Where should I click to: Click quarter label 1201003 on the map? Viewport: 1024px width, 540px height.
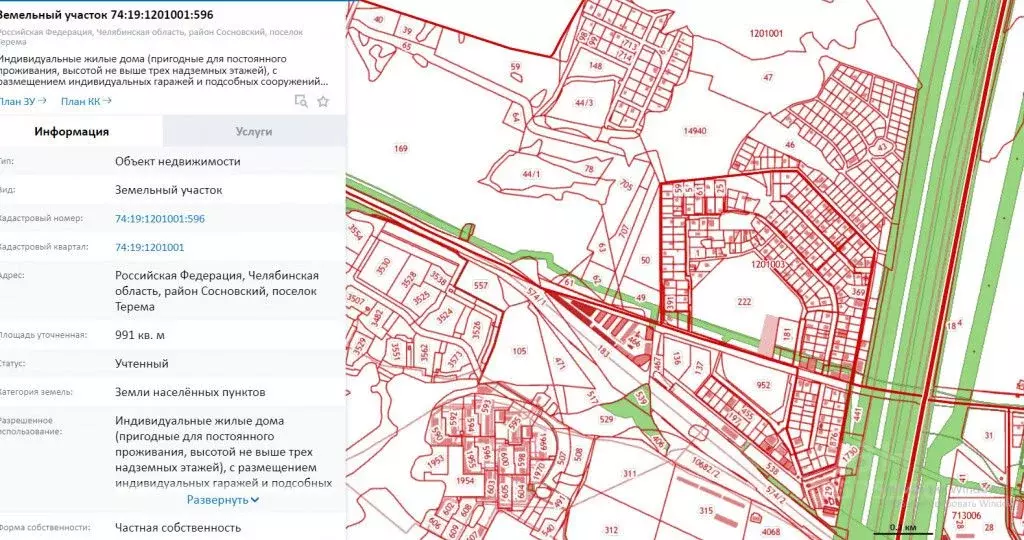tap(767, 264)
